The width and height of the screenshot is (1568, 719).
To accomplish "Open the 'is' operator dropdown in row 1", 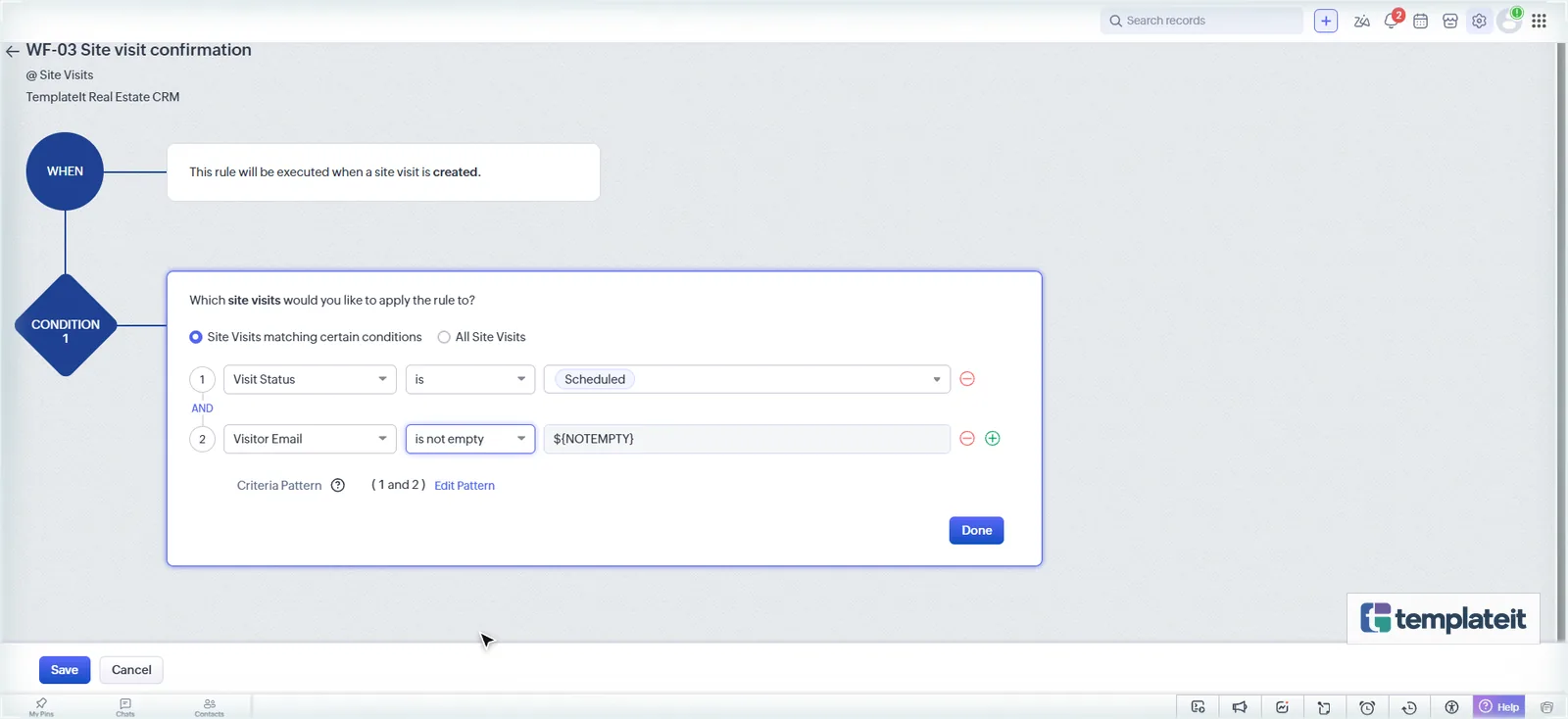I will [470, 379].
